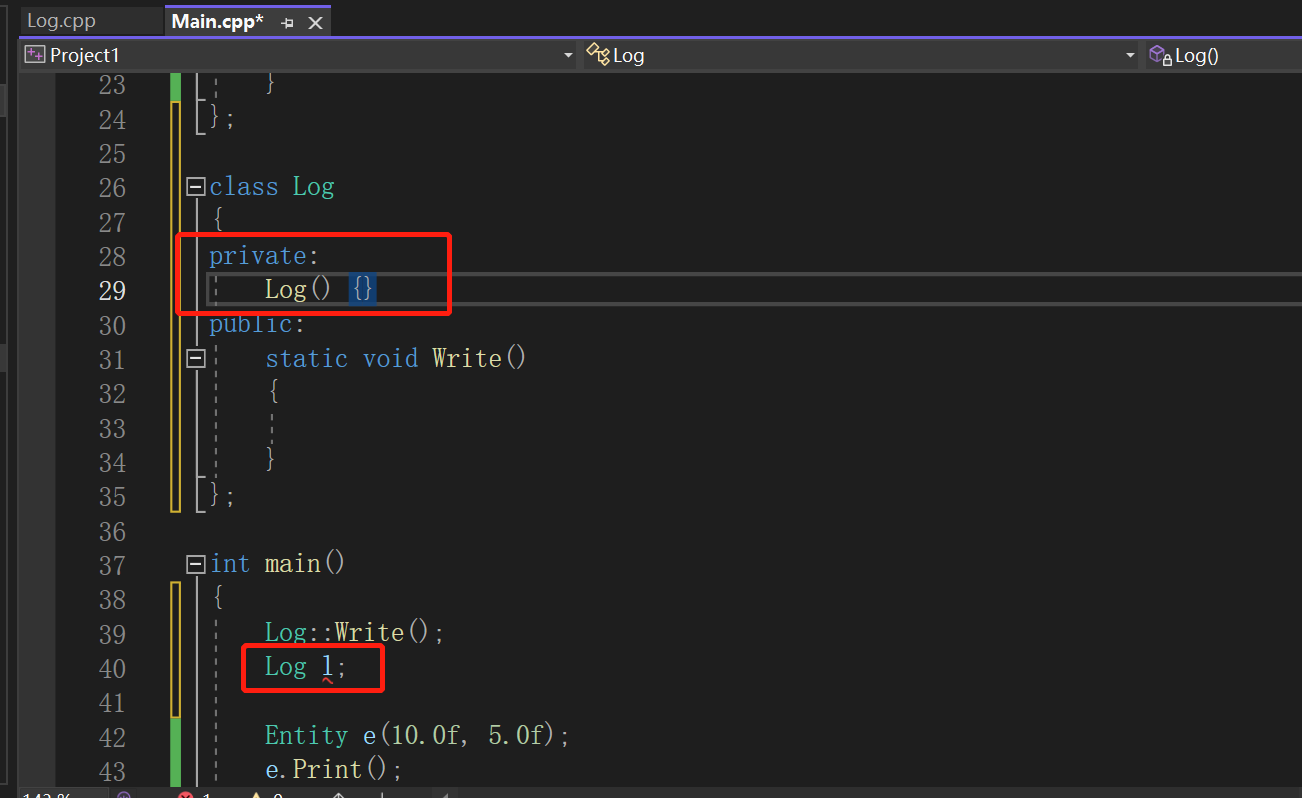Click 'main' in int main()
The height and width of the screenshot is (798, 1302).
click(x=293, y=564)
